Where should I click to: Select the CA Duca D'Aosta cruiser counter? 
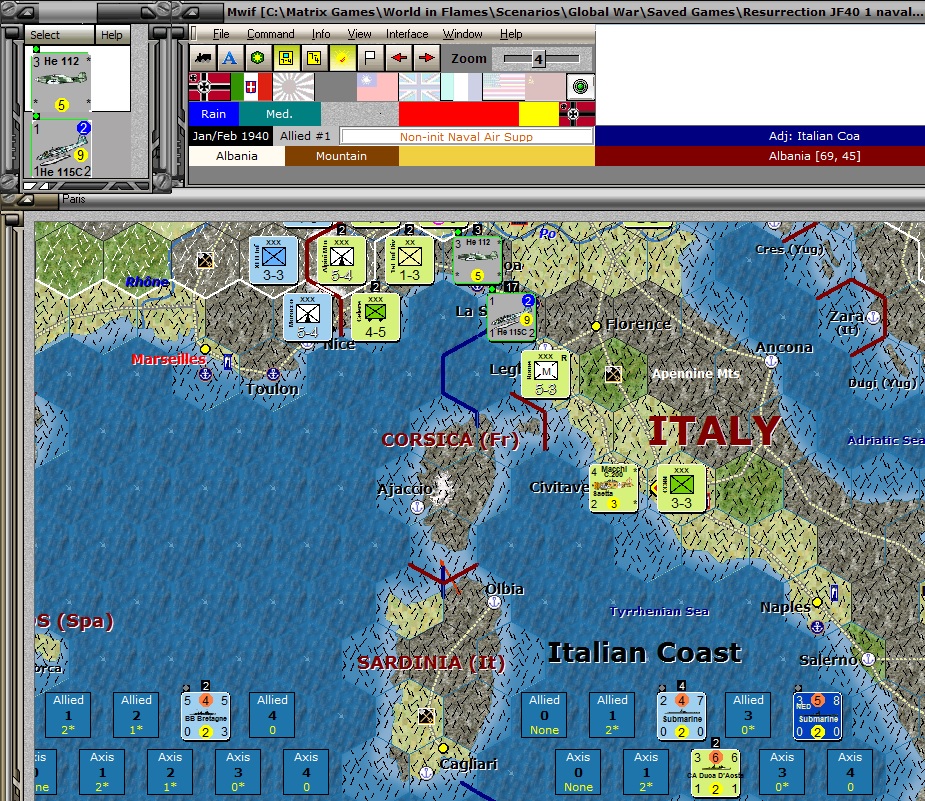tap(716, 773)
